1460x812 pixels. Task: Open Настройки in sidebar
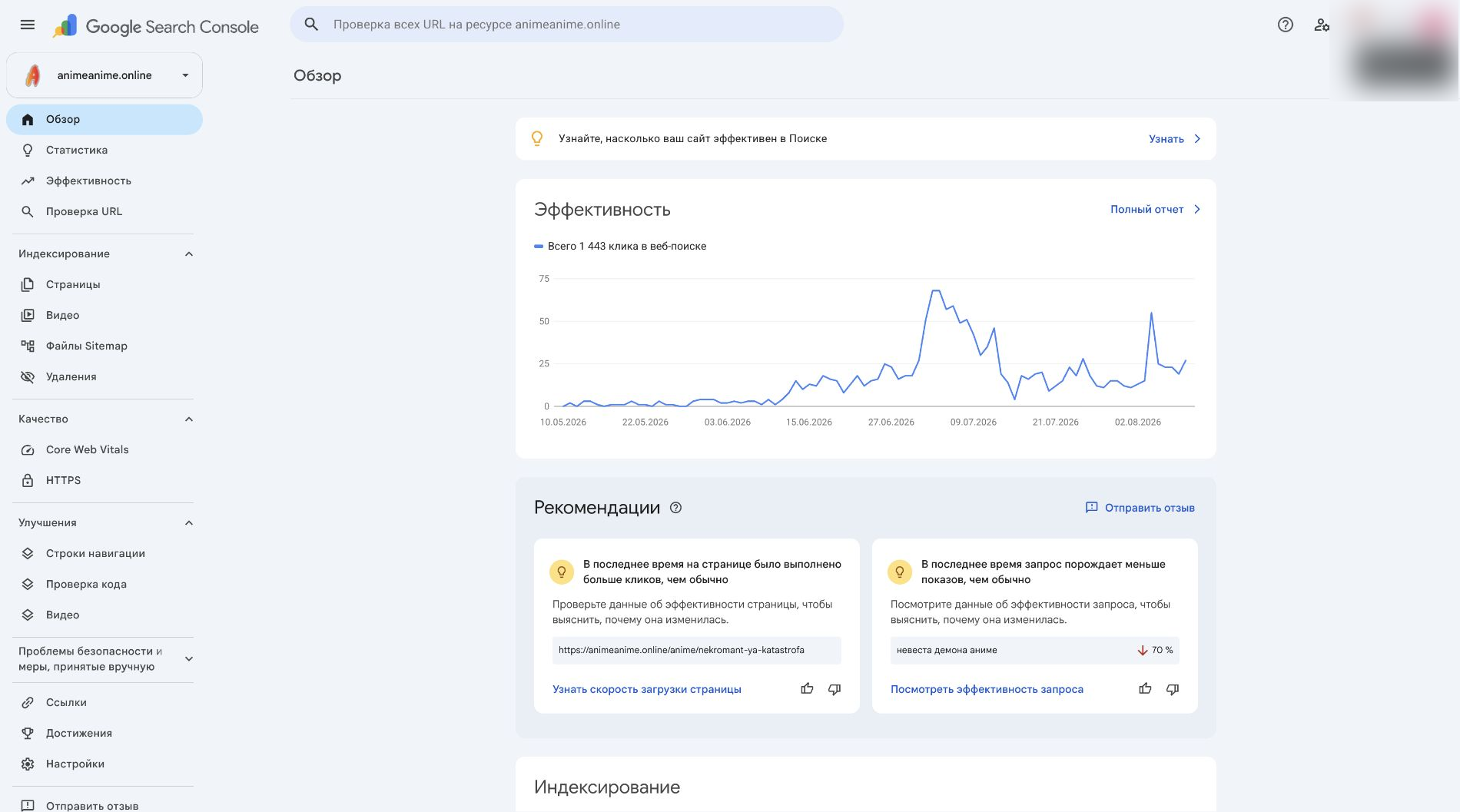[105, 764]
